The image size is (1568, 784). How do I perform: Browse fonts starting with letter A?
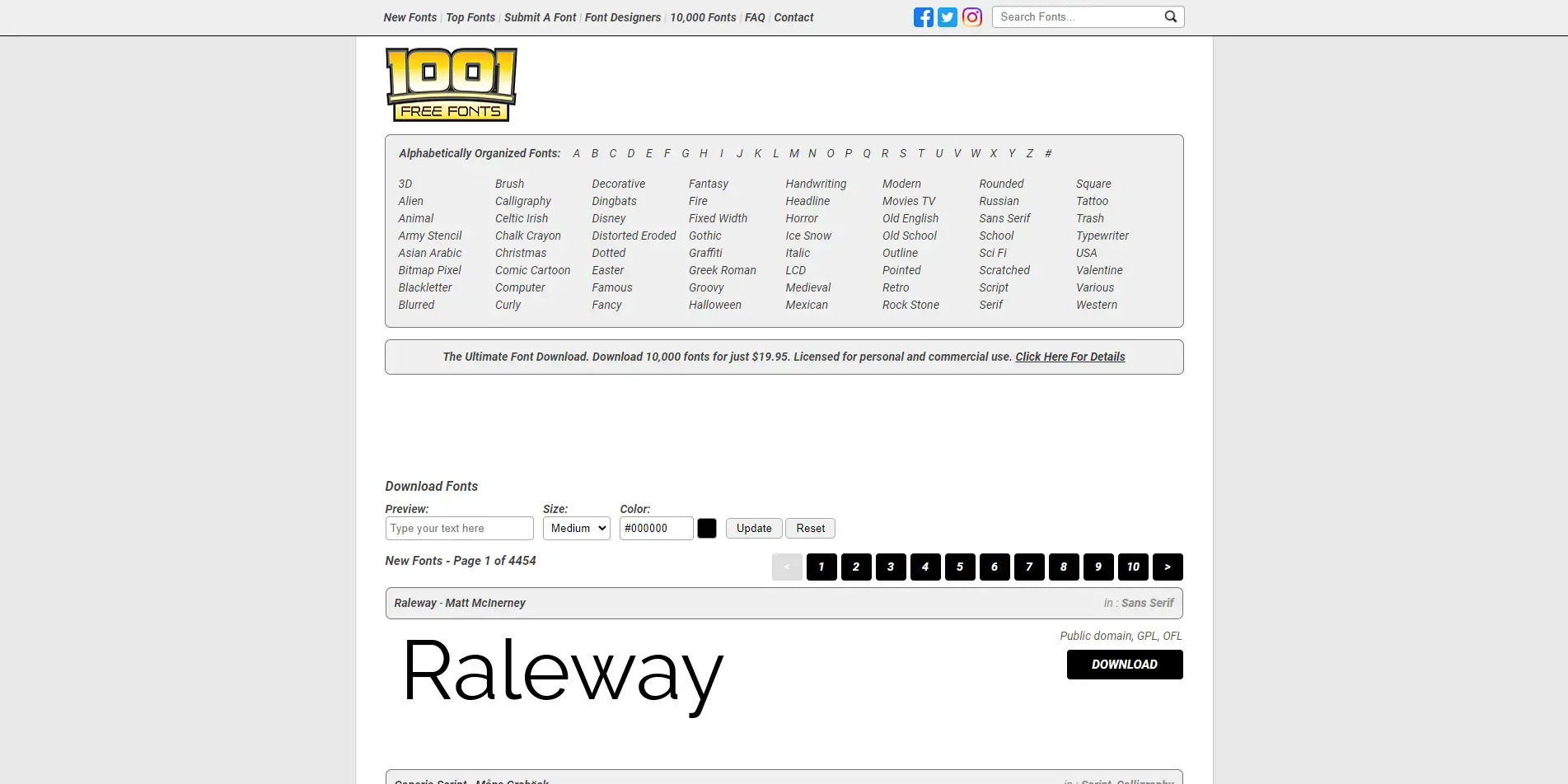[577, 153]
